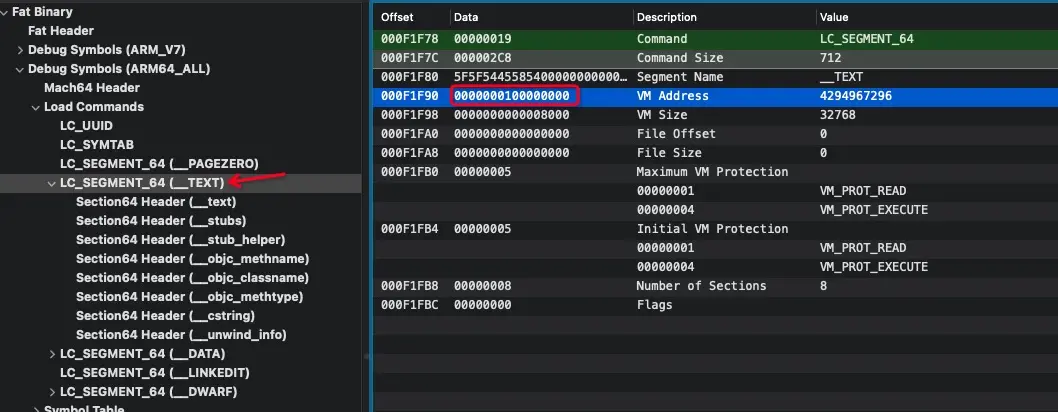Expand LC_SEGMENT_64 (__LINKEDIT) node
Image resolution: width=1058 pixels, height=412 pixels.
[52, 373]
